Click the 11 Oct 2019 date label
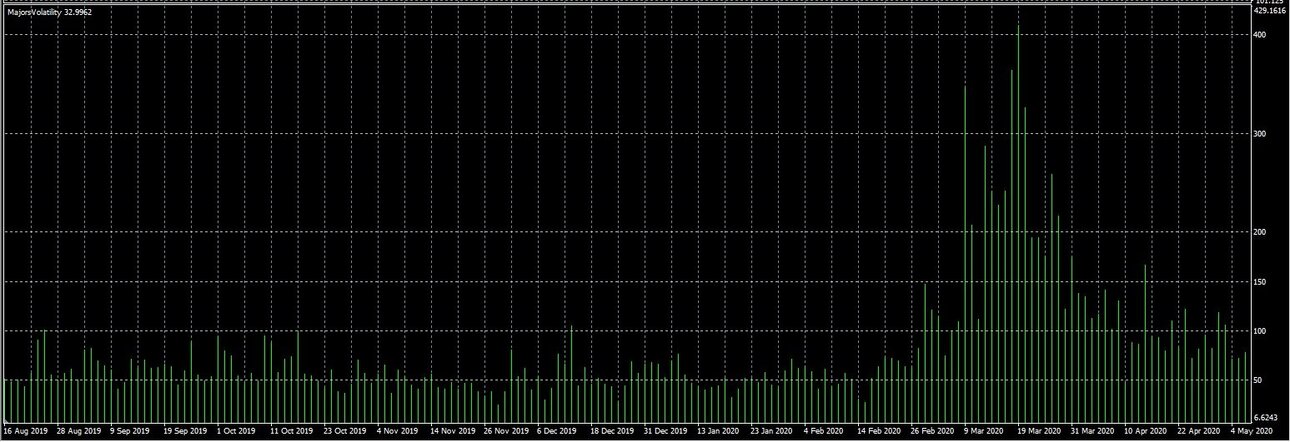This screenshot has width=1290, height=442. tap(292, 431)
